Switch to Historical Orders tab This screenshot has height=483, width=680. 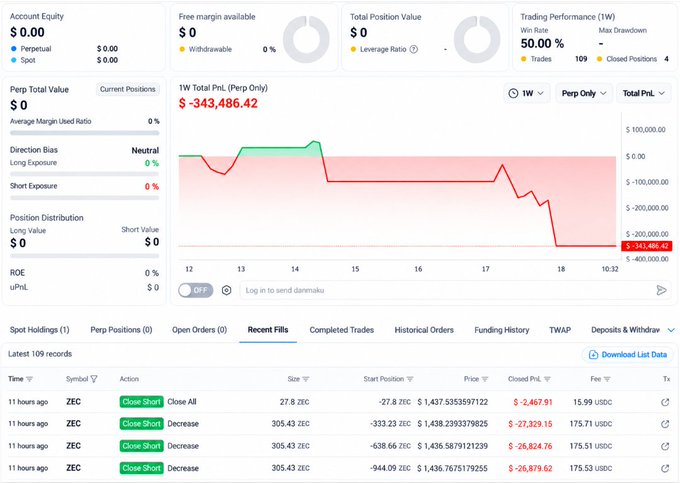(x=424, y=330)
